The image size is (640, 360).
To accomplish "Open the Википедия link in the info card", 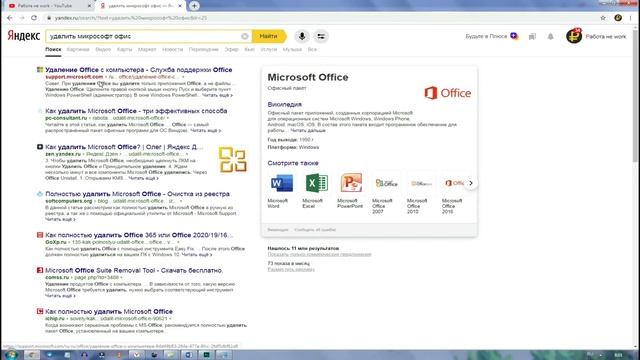I will click(x=284, y=104).
